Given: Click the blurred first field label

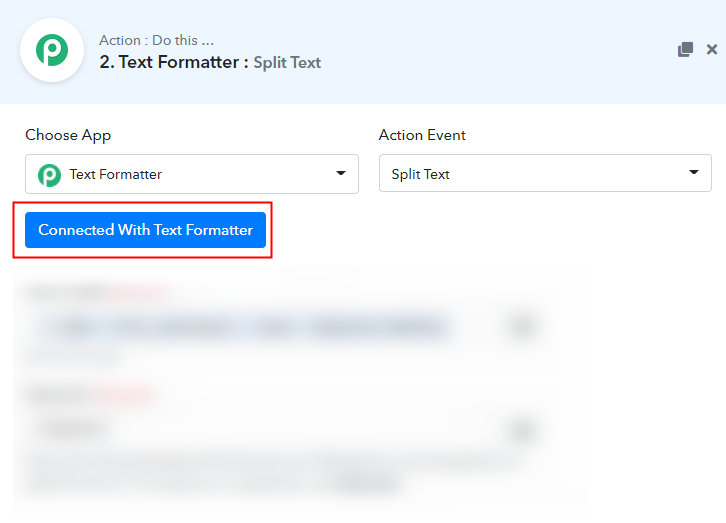Looking at the screenshot, I should pyautogui.click(x=95, y=292).
